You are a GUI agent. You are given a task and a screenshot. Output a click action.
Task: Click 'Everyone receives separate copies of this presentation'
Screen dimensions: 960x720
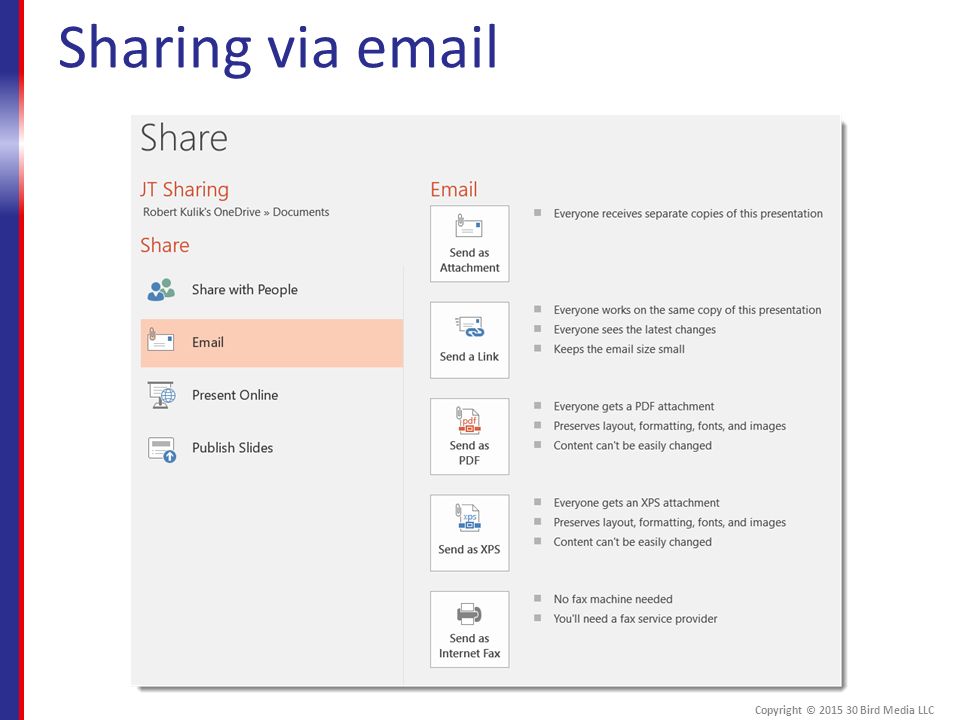point(688,214)
